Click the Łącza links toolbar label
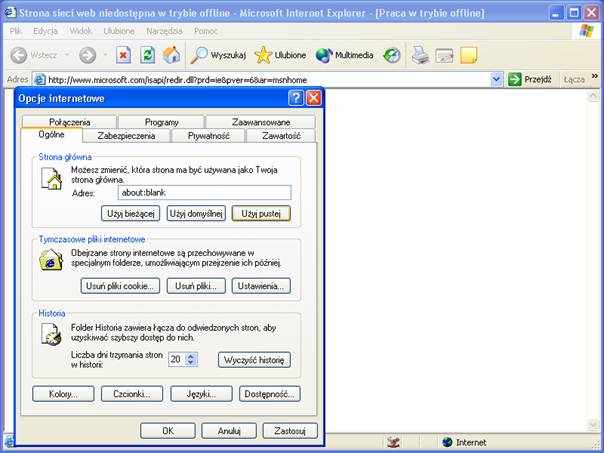Screen dimensions: 604x453 574,80
